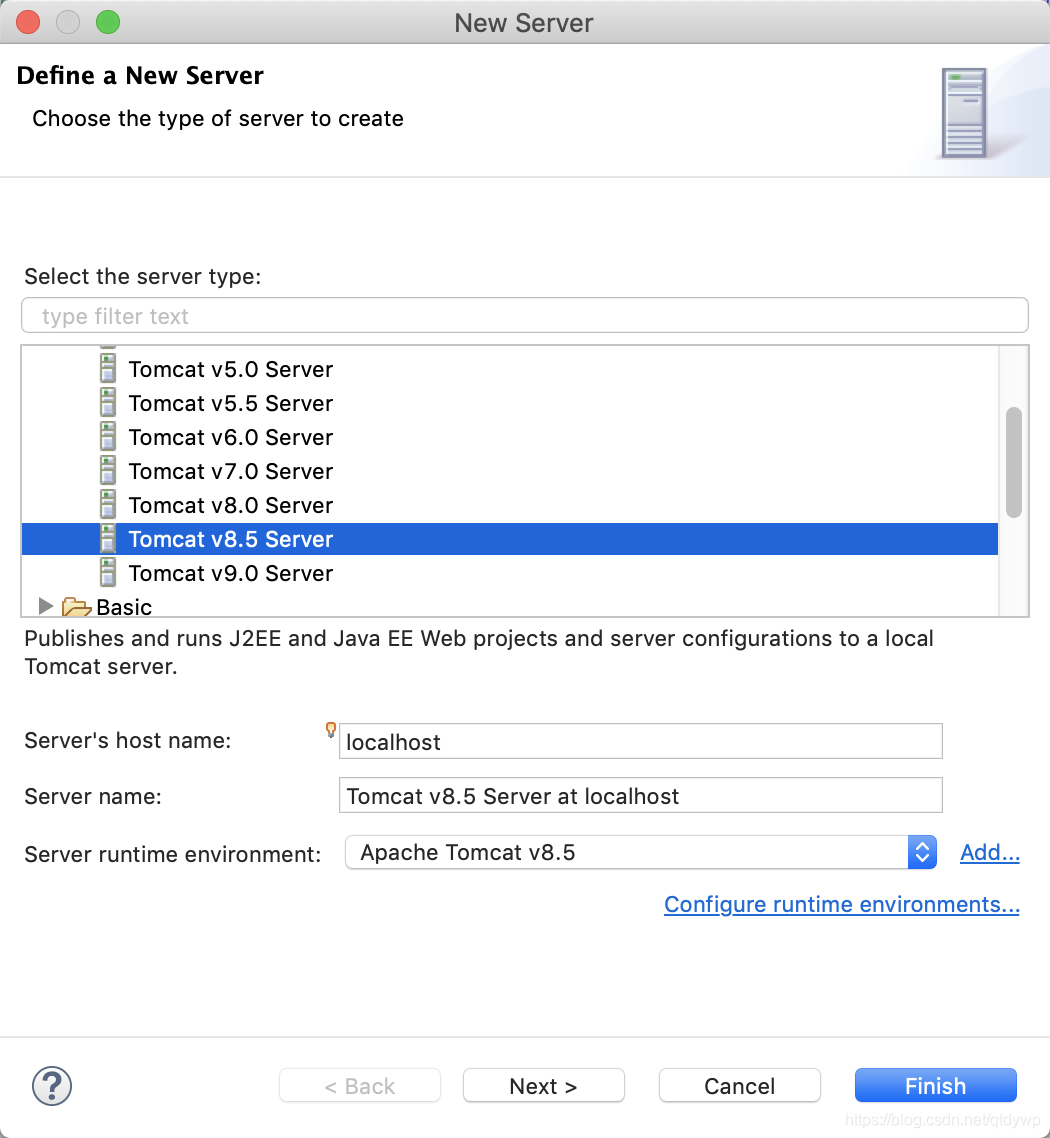Click the Basic folder icon
This screenshot has height=1138, width=1050.
pyautogui.click(x=75, y=607)
